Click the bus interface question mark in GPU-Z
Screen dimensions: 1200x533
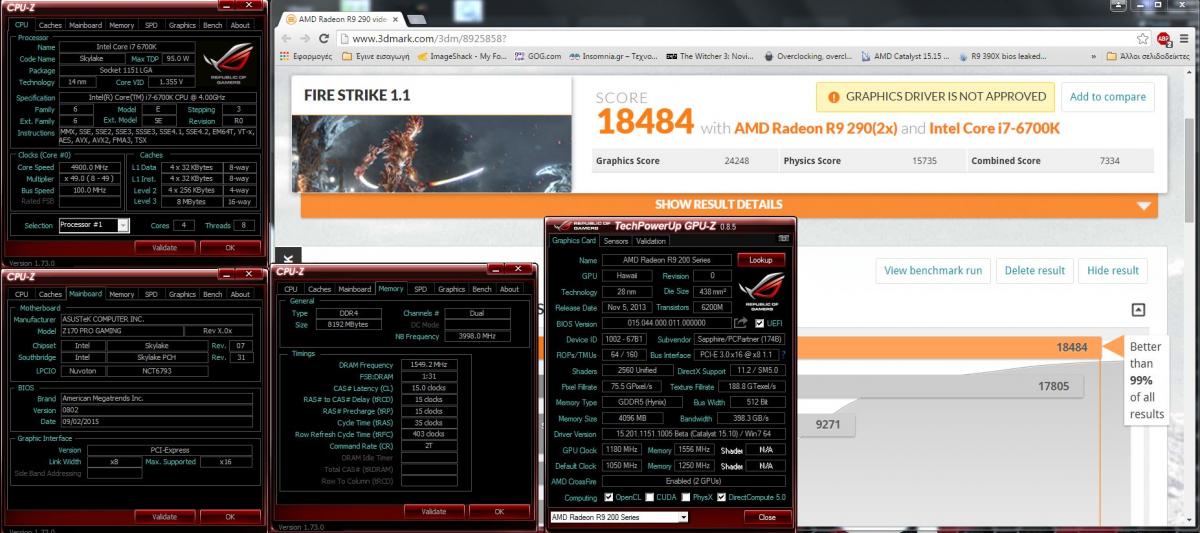point(782,355)
